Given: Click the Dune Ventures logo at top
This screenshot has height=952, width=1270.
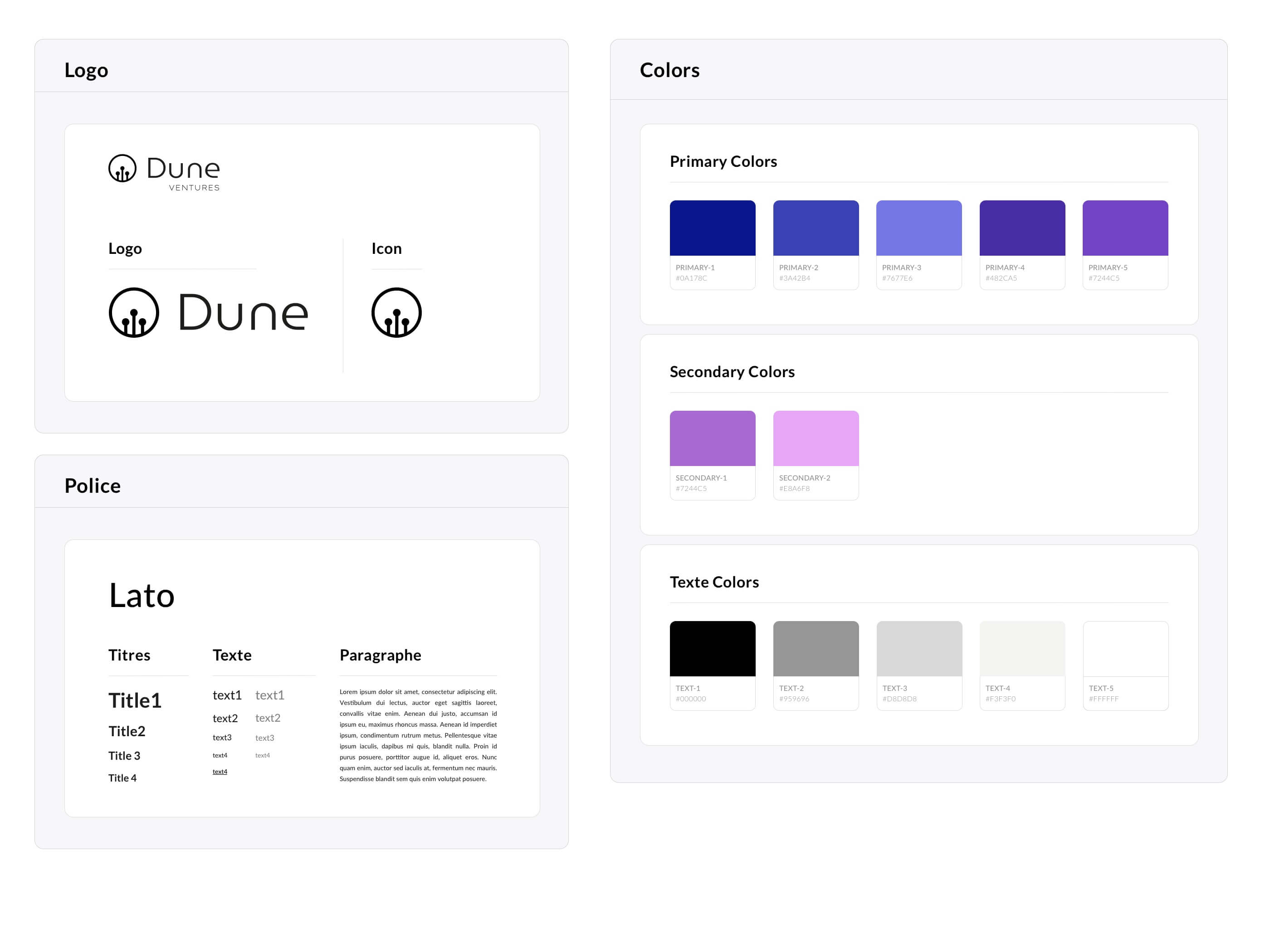Looking at the screenshot, I should pos(164,171).
